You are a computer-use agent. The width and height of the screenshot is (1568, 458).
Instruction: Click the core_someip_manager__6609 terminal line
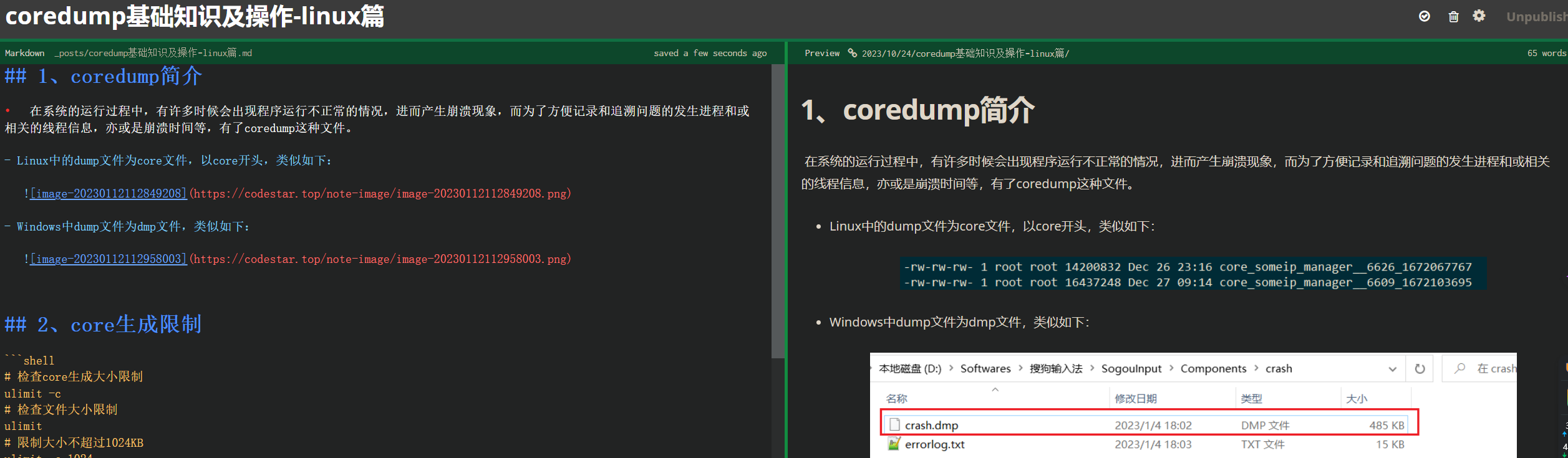pos(1188,283)
